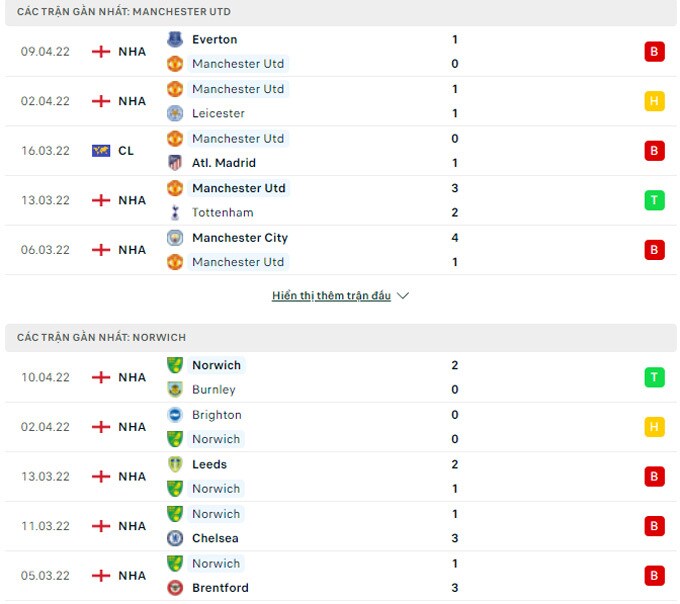Click the Burnley club crest icon
The image size is (680, 604).
click(x=175, y=389)
